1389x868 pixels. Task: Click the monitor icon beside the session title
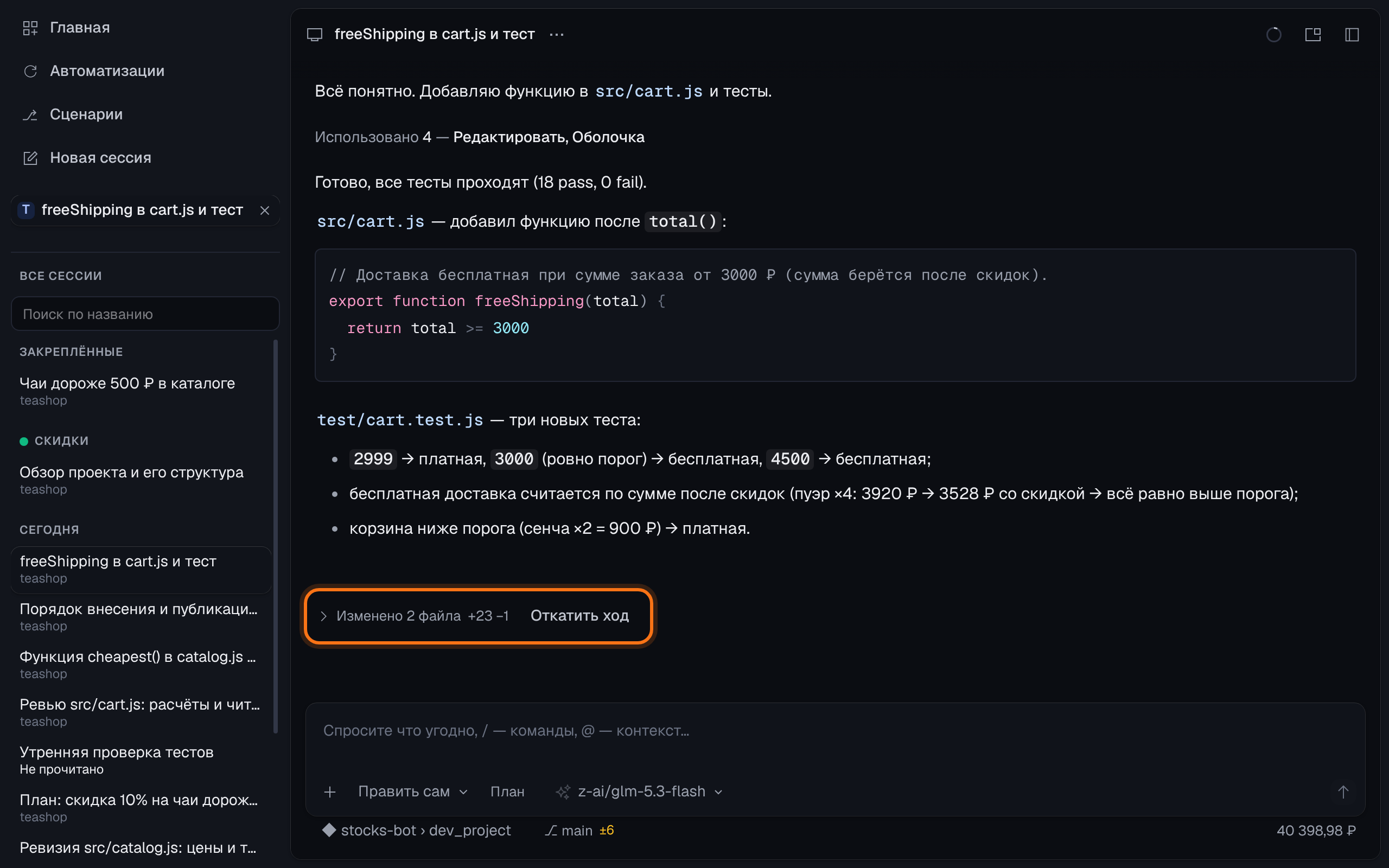(x=315, y=34)
